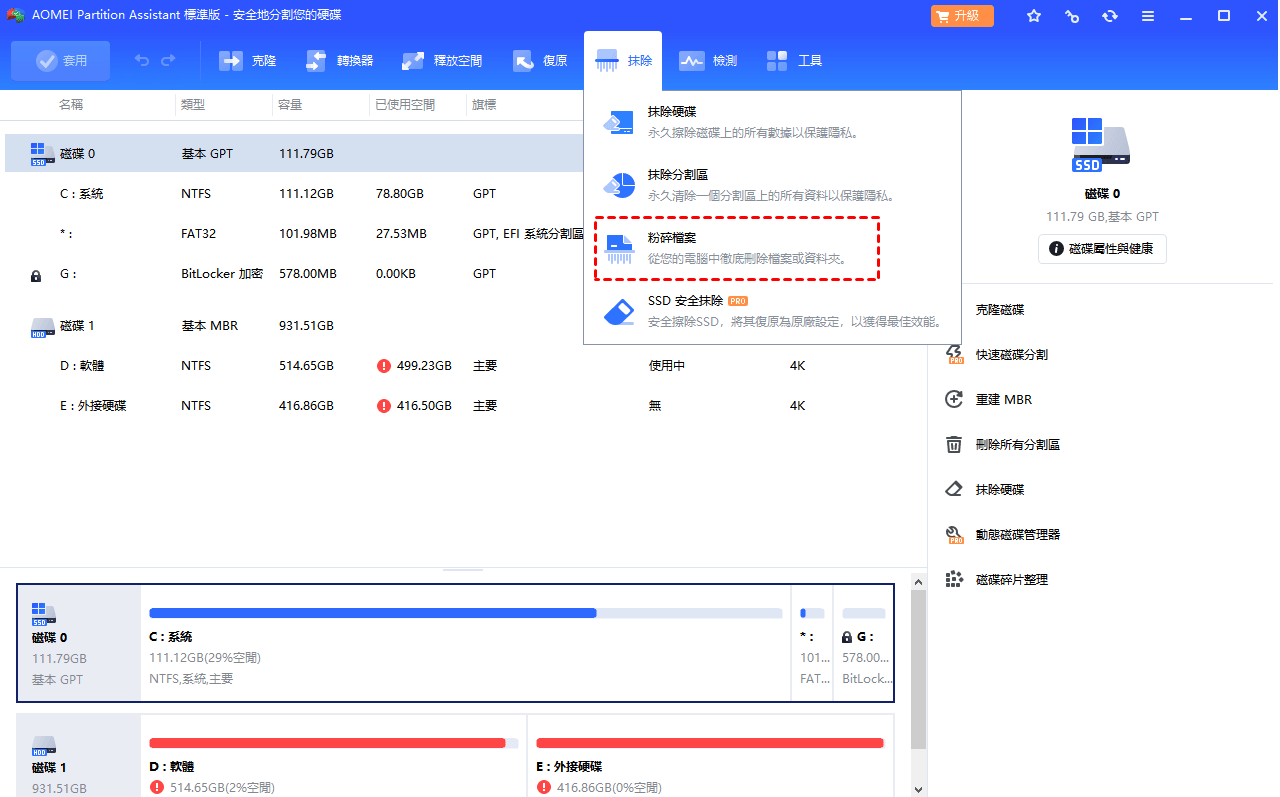Choose 抹除分割區 from the dropdown menu
This screenshot has height=797, width=1280.
click(x=772, y=185)
